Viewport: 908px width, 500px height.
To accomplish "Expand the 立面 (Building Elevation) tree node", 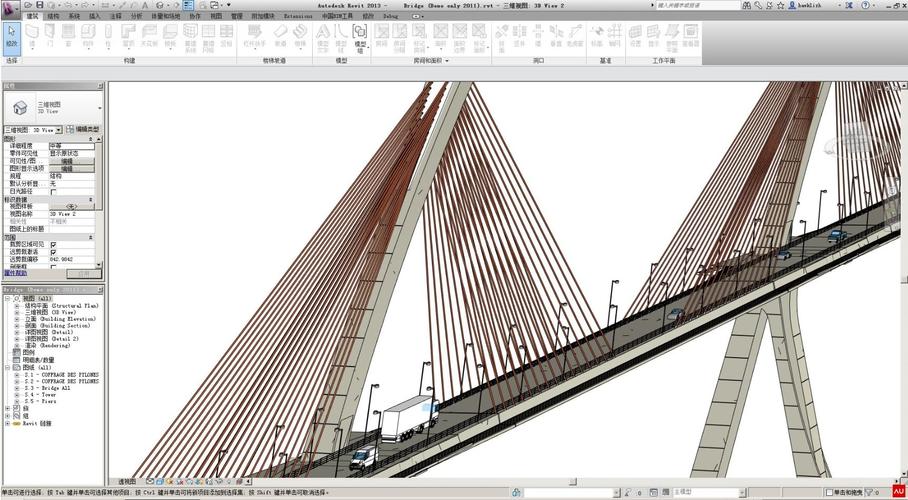I will (17, 319).
